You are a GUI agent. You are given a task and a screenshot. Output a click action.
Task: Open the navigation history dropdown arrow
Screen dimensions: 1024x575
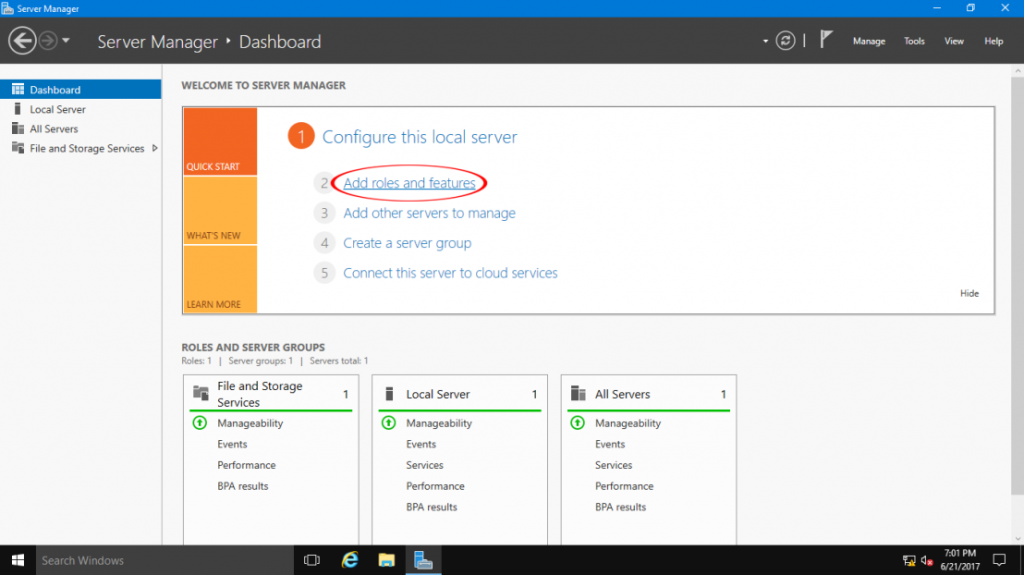click(66, 41)
